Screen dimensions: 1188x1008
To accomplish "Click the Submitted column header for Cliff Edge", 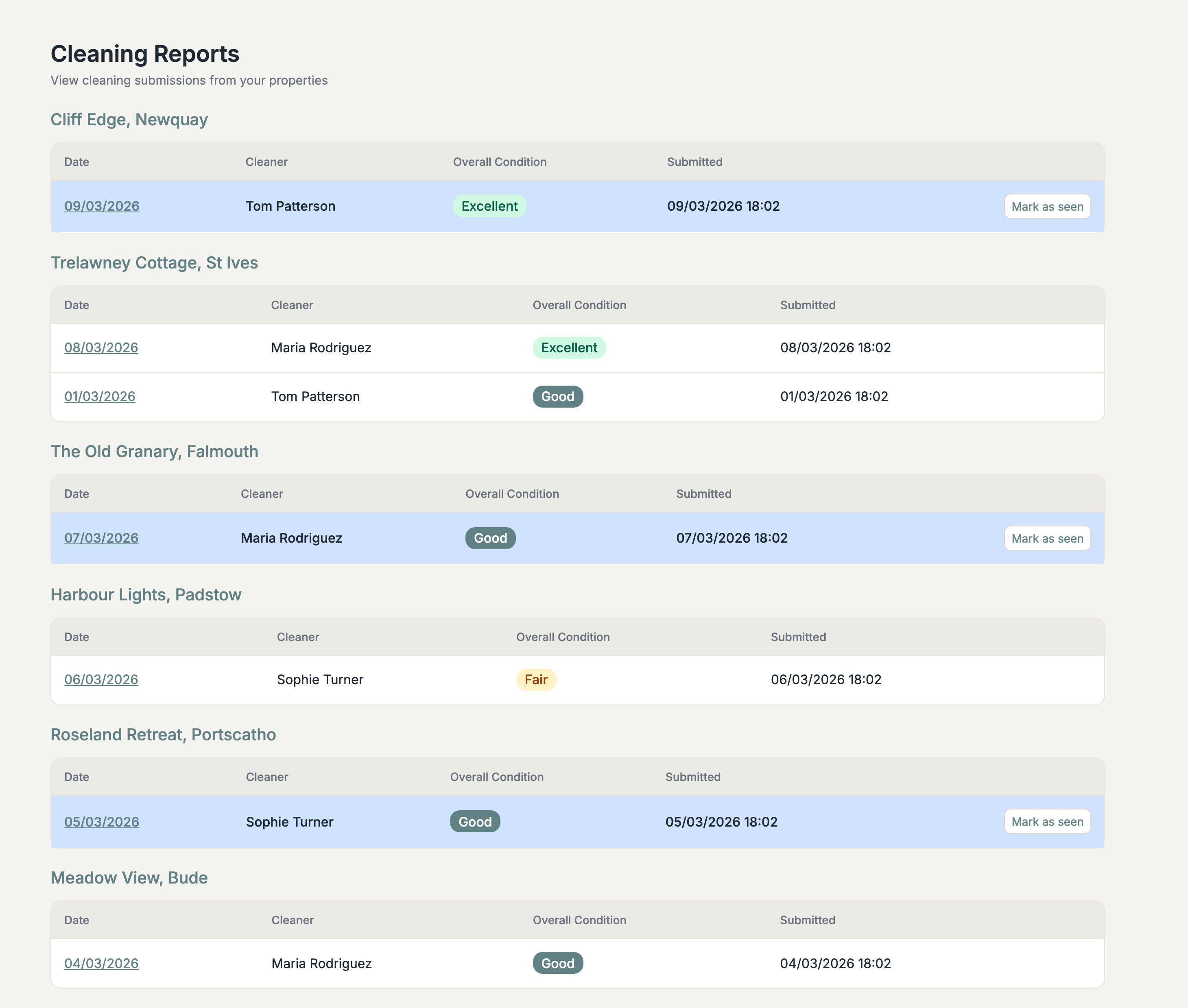I will pos(694,162).
